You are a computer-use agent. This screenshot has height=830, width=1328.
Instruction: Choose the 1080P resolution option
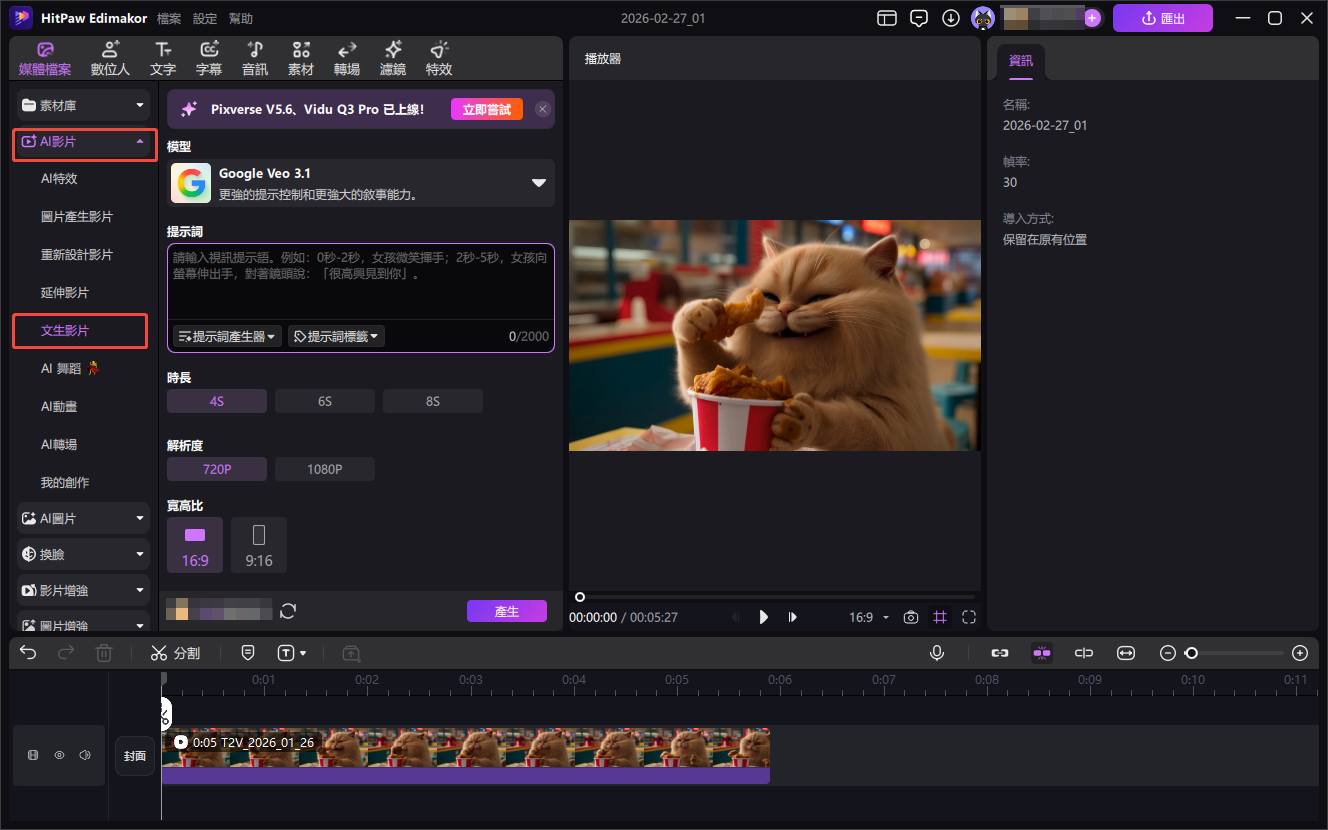tap(325, 469)
